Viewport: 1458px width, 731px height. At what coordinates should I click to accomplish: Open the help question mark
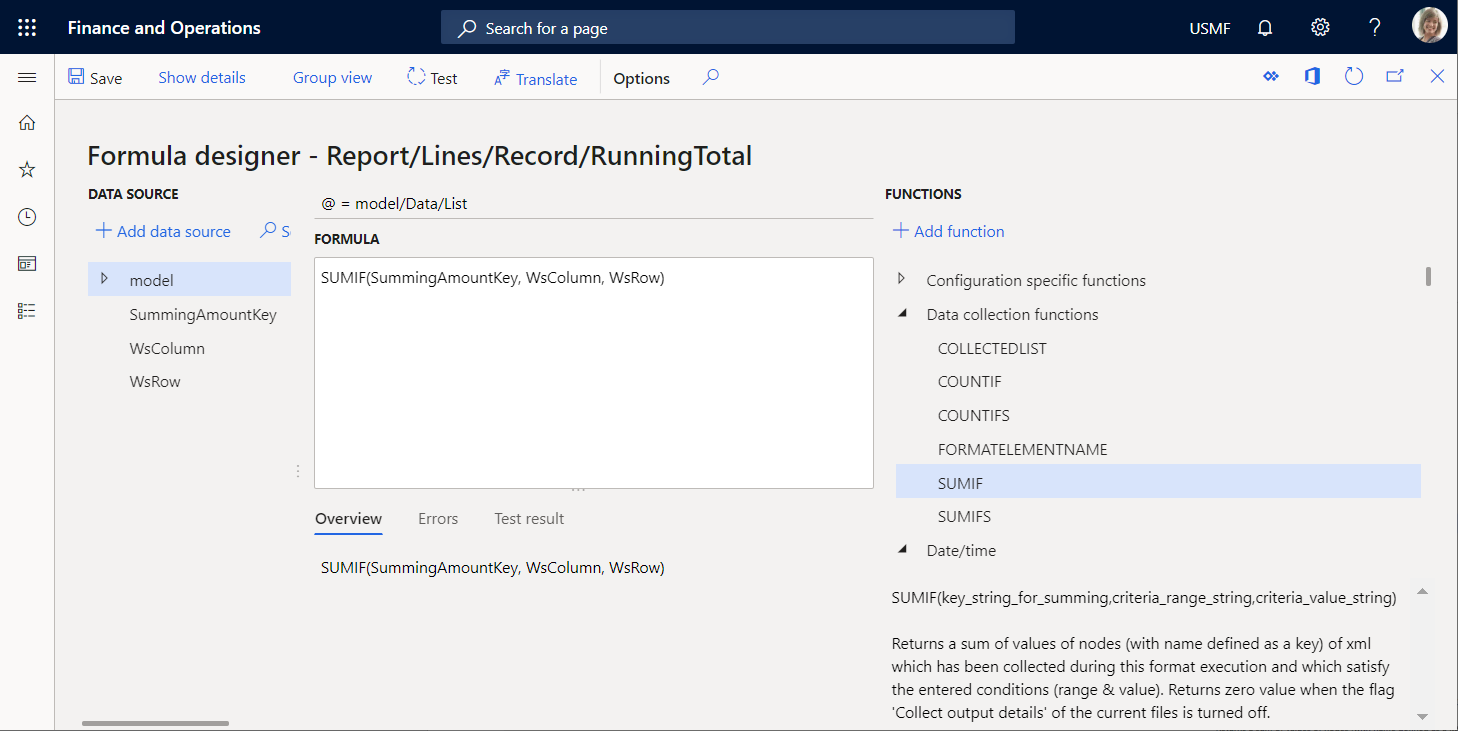[x=1375, y=28]
